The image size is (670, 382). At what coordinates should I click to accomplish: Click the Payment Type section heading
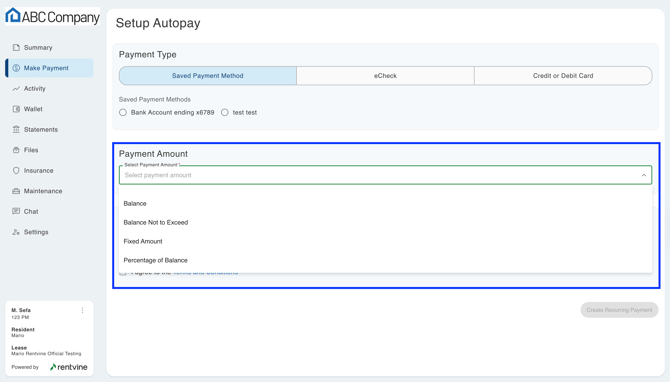[147, 55]
